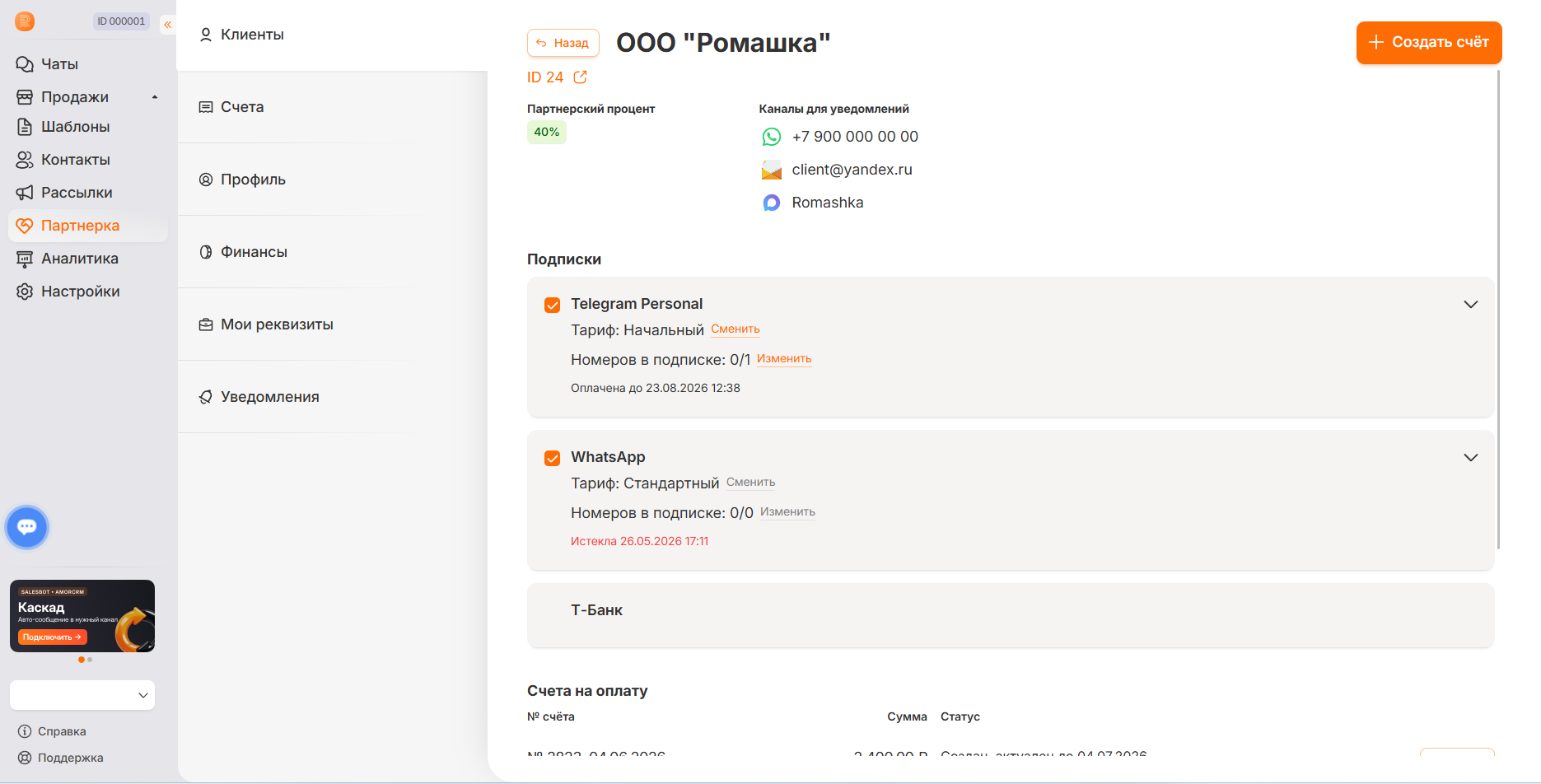Open the blue support chat bubble
This screenshot has width=1541, height=784.
point(27,527)
